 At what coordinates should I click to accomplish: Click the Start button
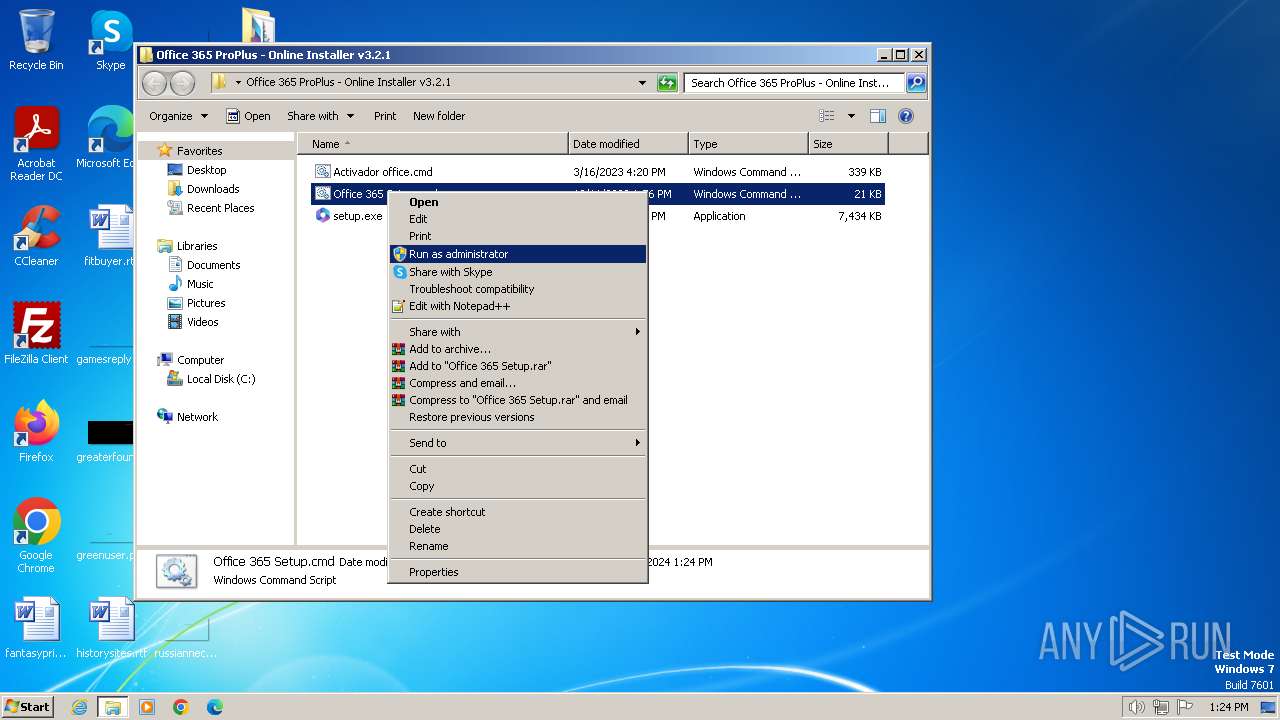(27, 707)
